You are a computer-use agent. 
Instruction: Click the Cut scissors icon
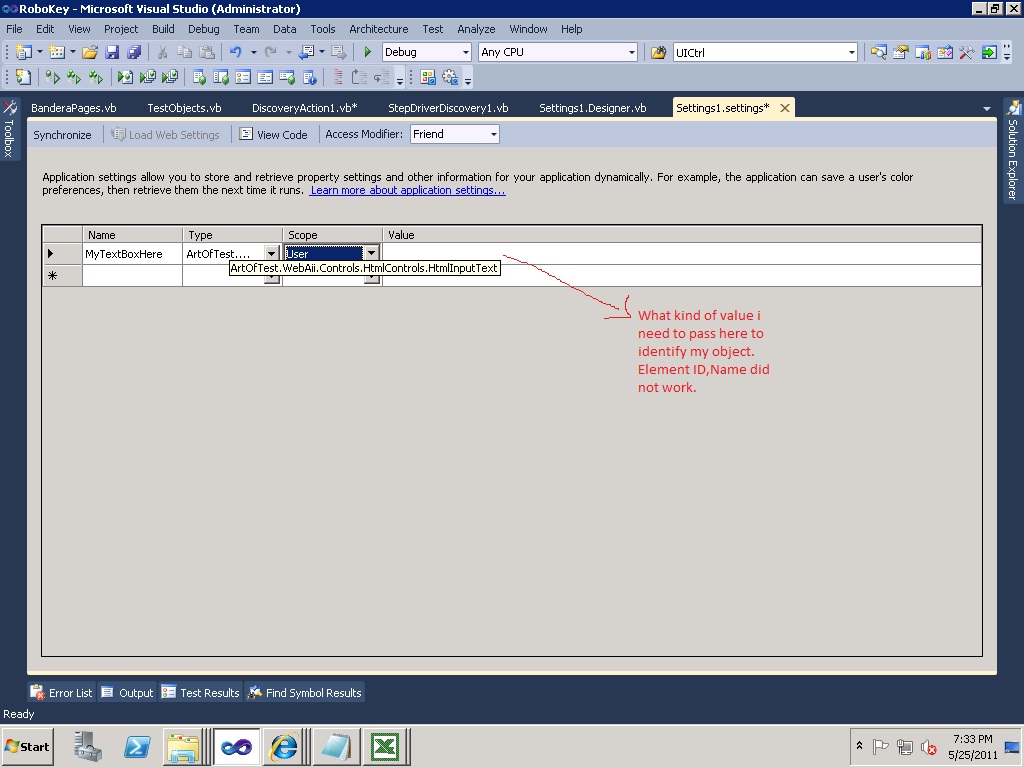pos(163,52)
